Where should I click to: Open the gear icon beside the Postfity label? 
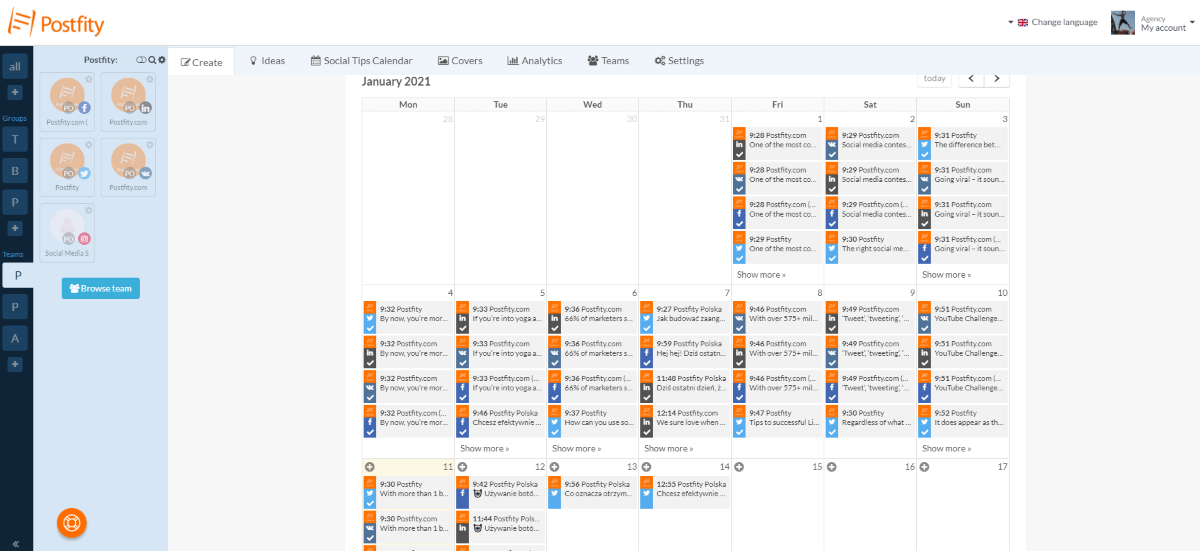(162, 60)
